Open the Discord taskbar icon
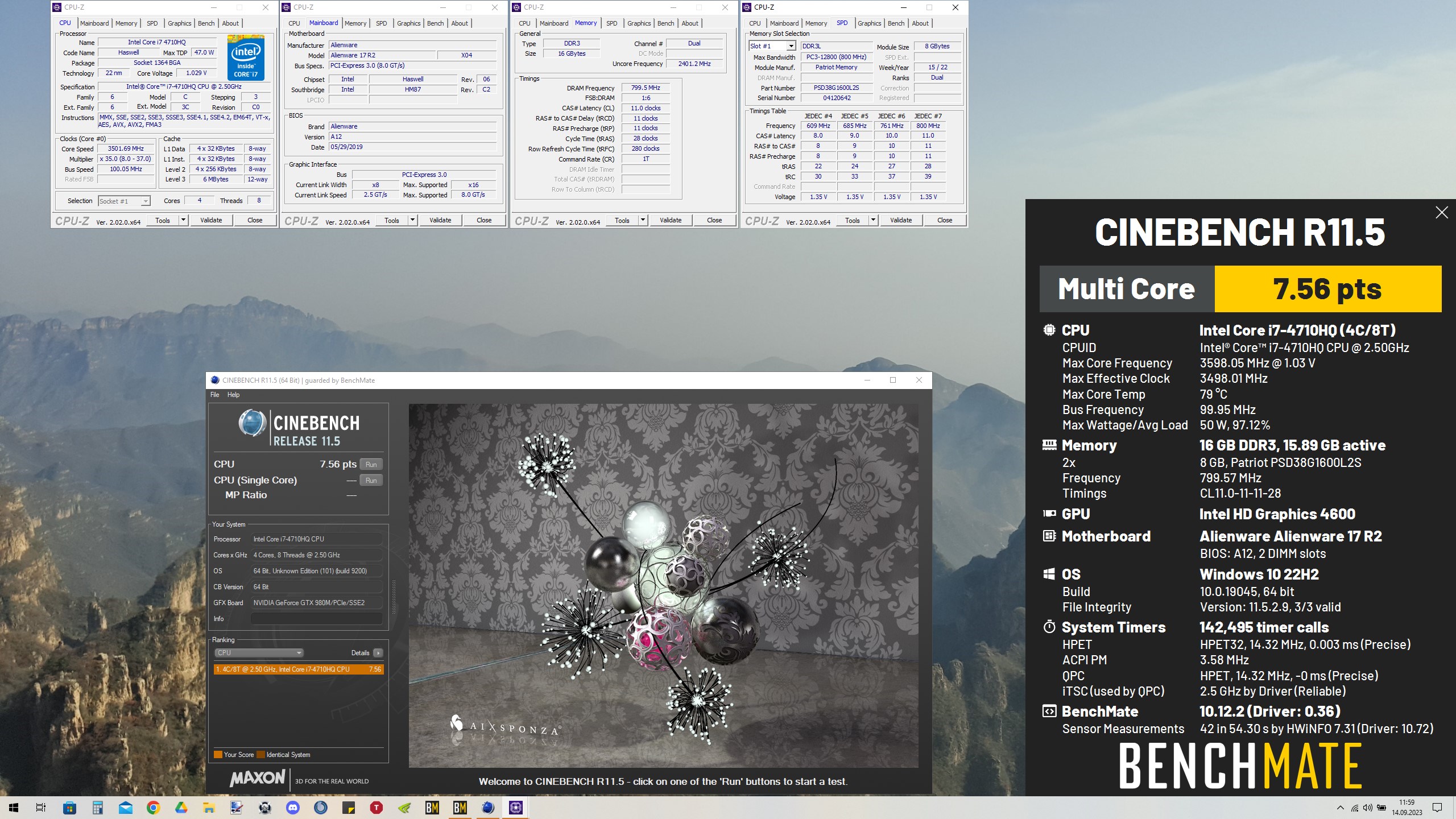Screen dimensions: 1456x819 [292, 808]
